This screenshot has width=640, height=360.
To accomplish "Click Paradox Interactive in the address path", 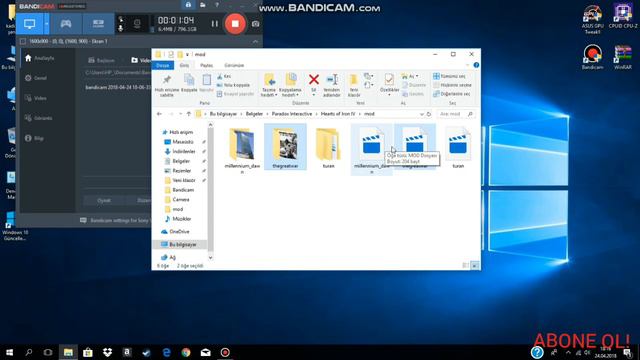I will [292, 114].
